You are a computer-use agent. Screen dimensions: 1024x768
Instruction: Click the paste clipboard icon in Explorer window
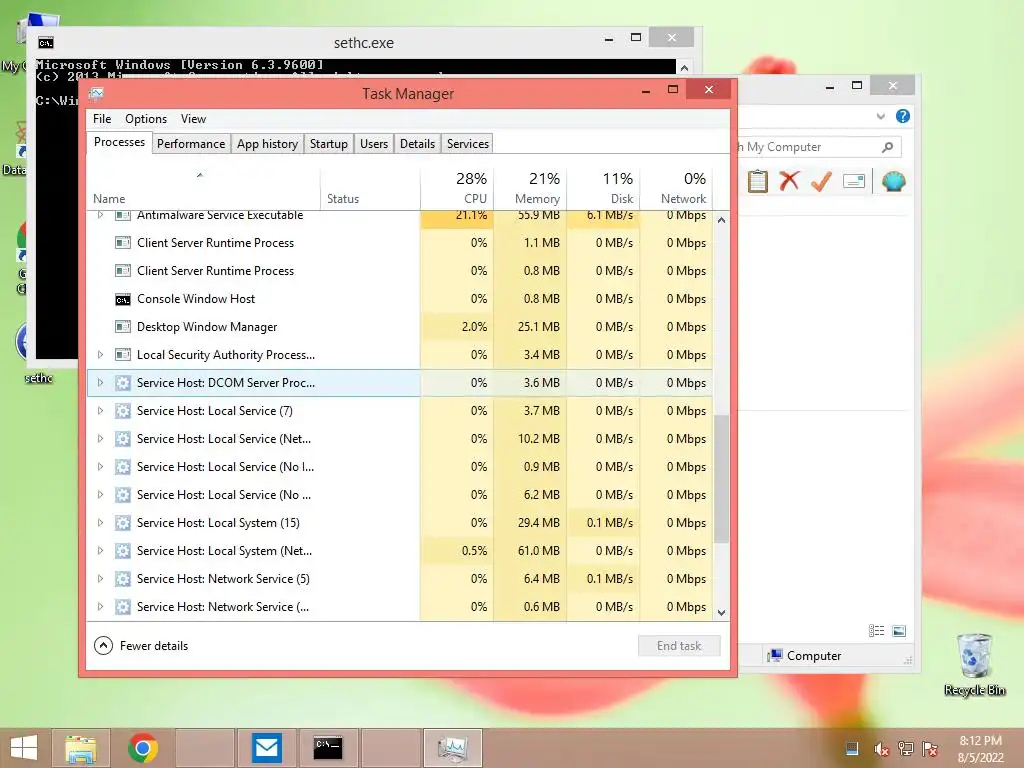758,181
